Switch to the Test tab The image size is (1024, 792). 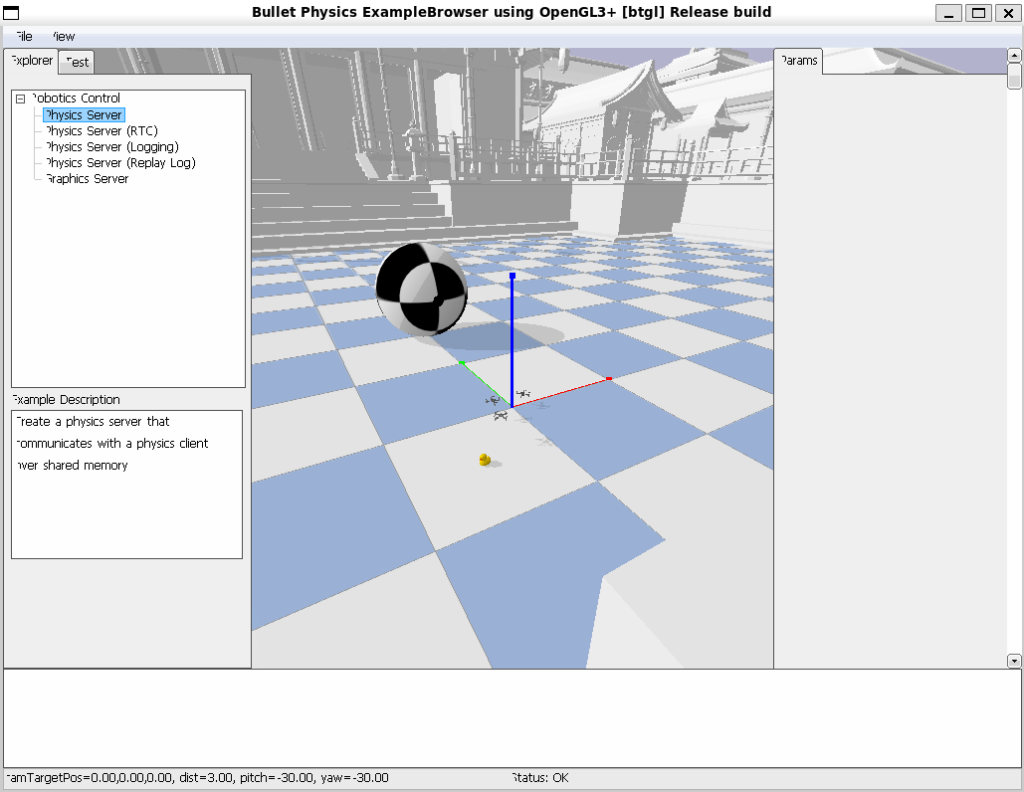point(77,62)
